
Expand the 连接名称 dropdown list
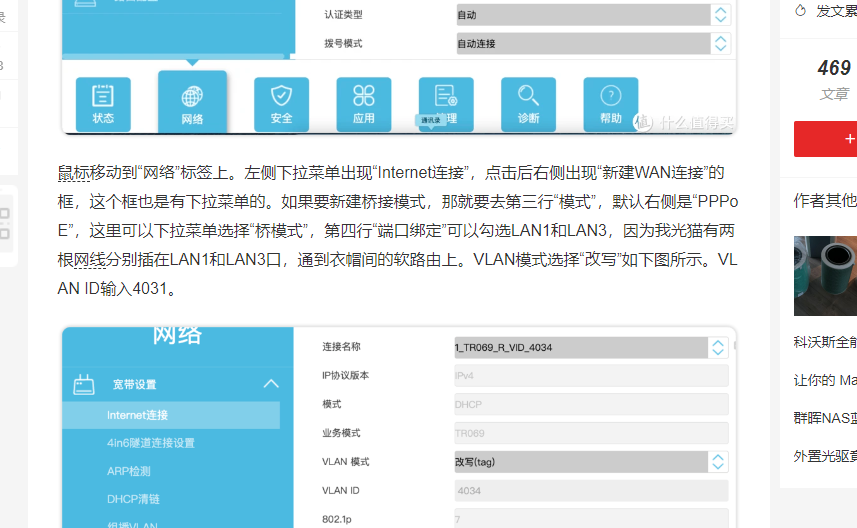[x=592, y=348]
